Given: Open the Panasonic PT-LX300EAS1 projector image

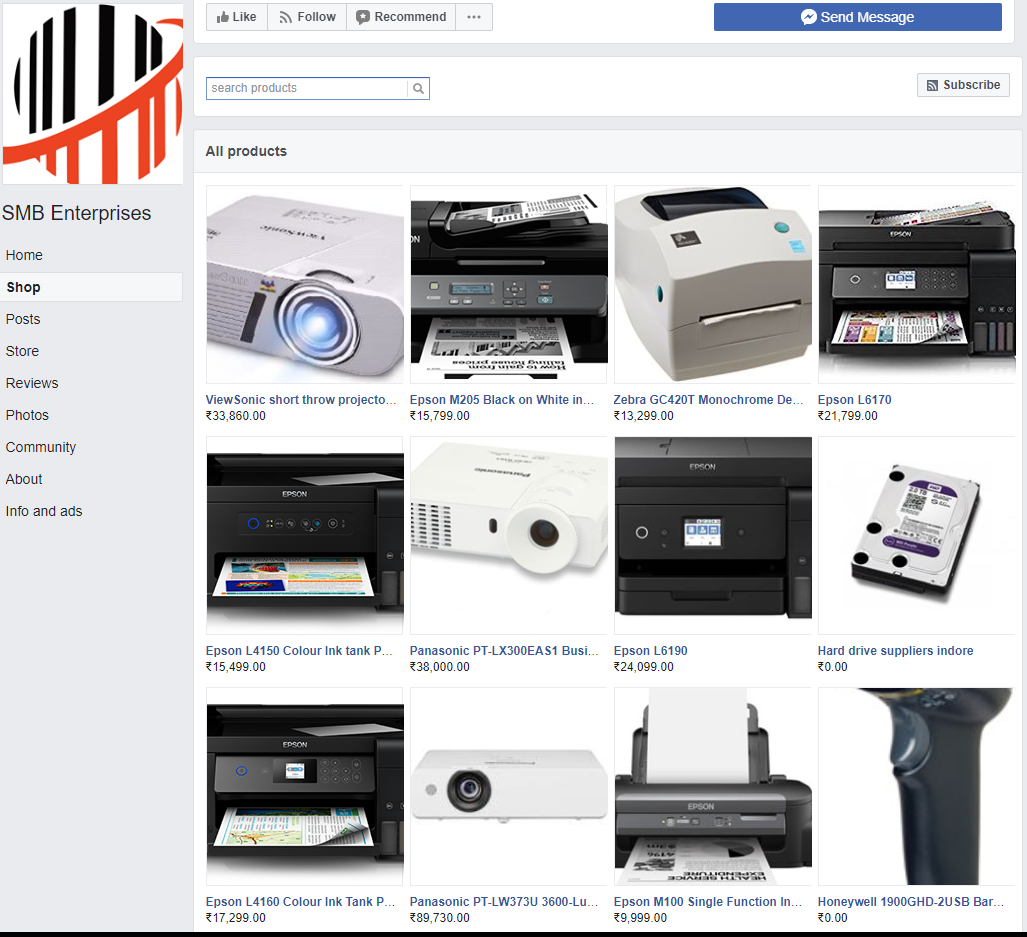Looking at the screenshot, I should (509, 536).
